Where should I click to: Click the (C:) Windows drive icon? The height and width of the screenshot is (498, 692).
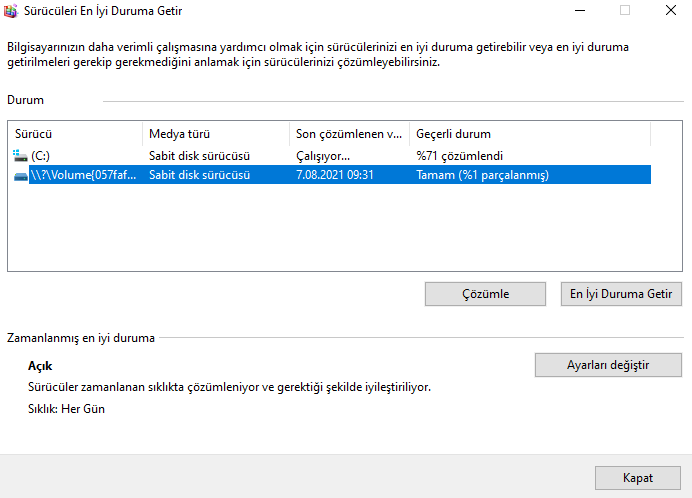(21, 156)
